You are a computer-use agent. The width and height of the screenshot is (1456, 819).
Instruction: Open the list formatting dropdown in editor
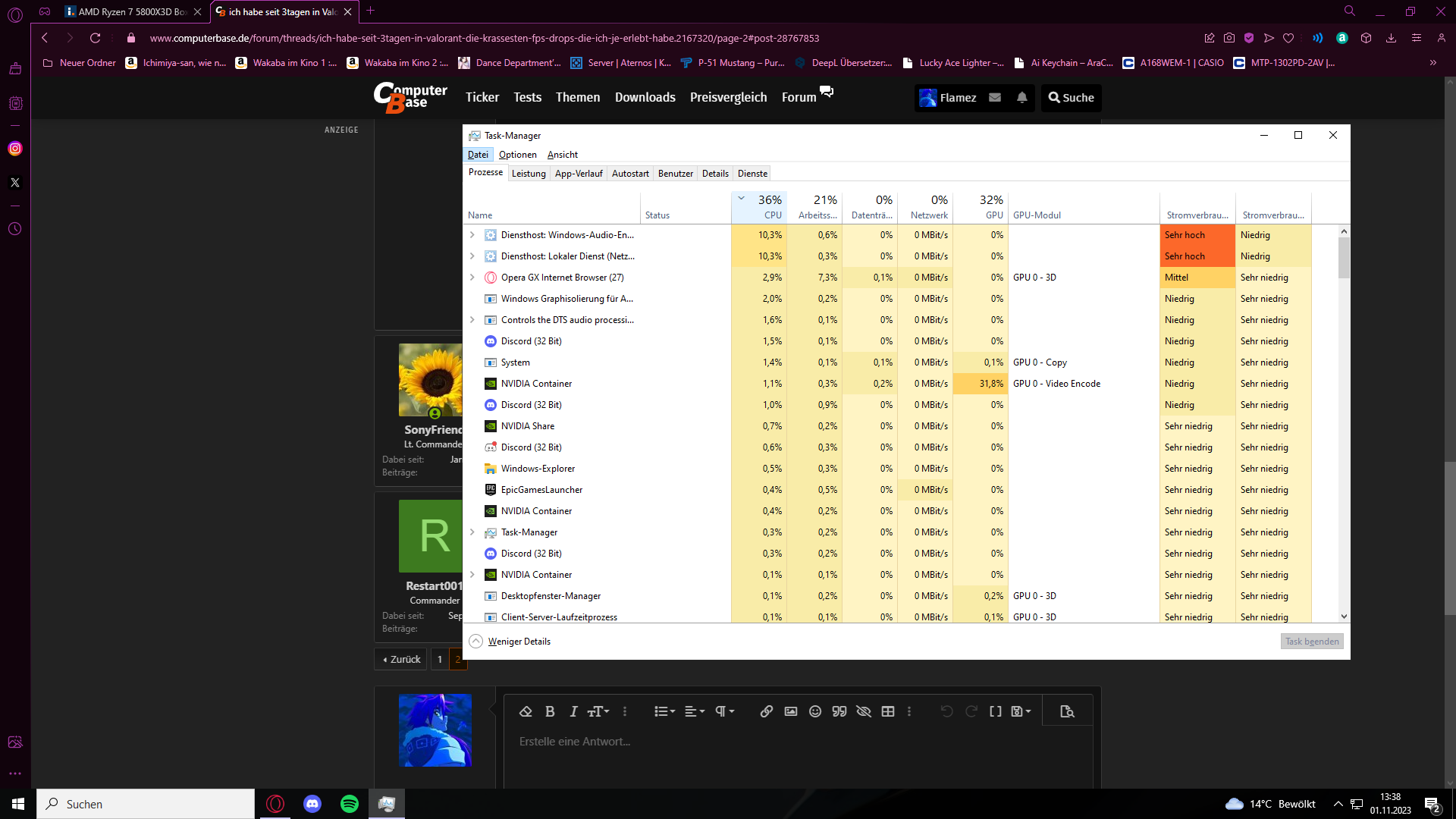[664, 711]
